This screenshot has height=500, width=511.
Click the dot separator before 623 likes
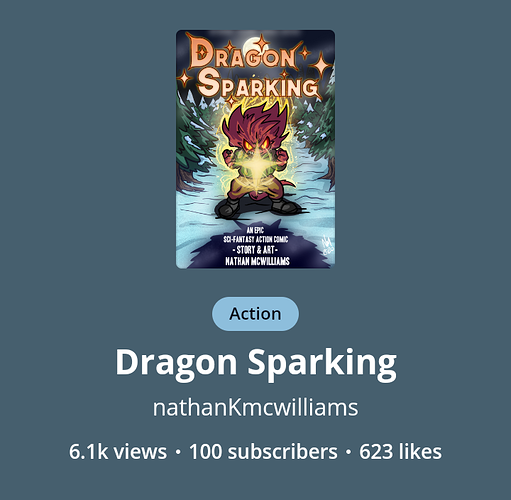(x=348, y=452)
